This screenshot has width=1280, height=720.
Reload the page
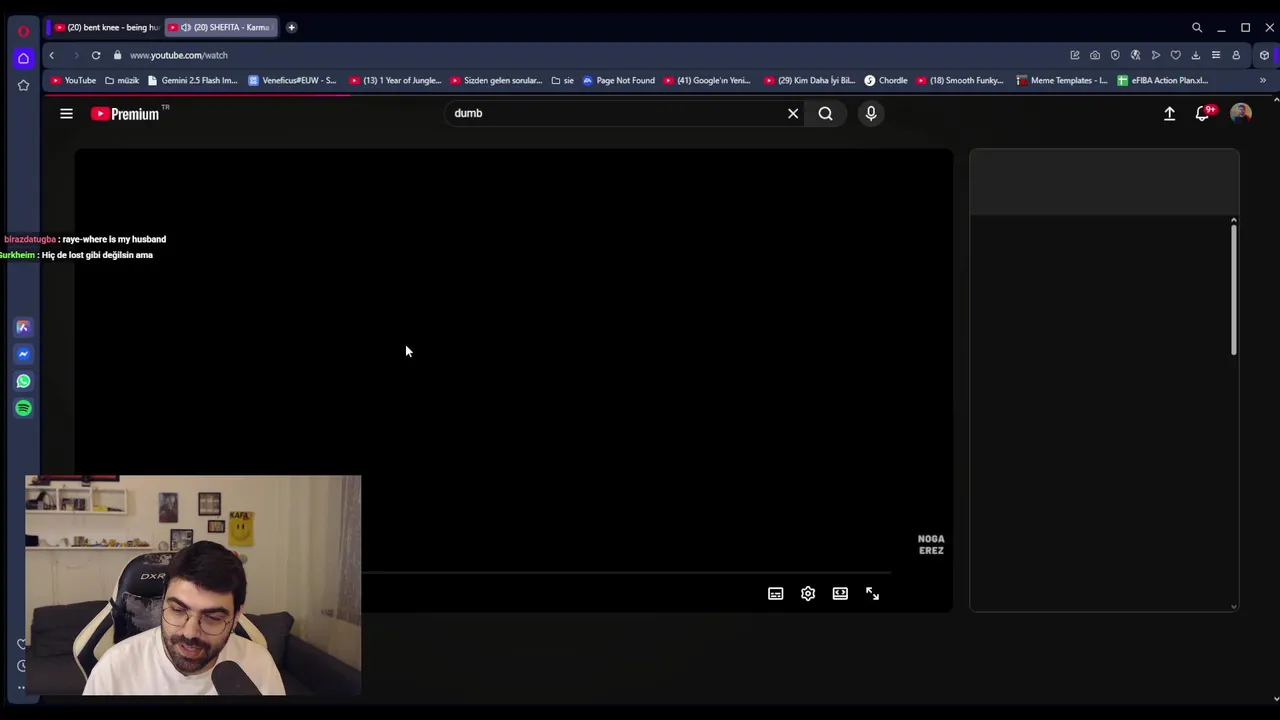point(96,55)
